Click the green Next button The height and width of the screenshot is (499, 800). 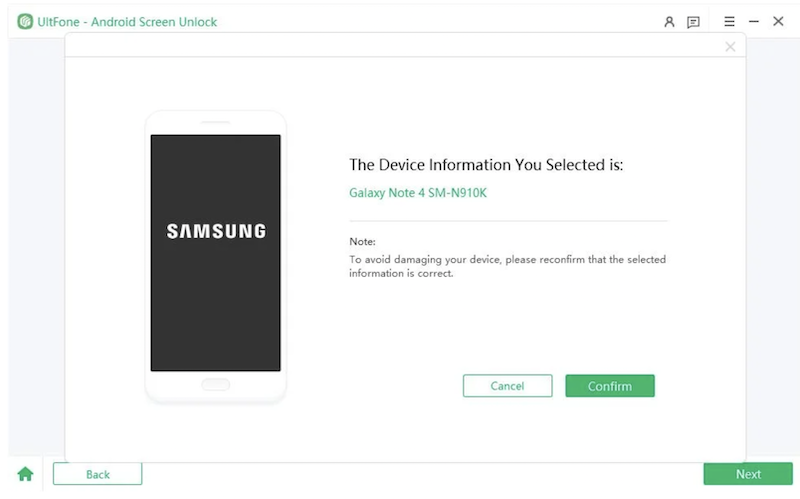748,474
